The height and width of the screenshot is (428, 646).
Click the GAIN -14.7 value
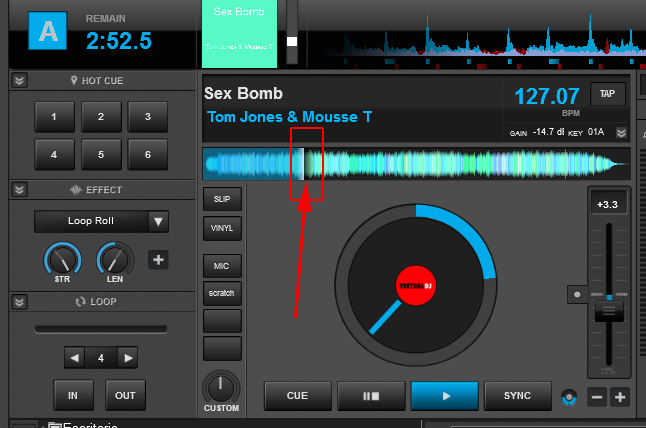point(548,132)
